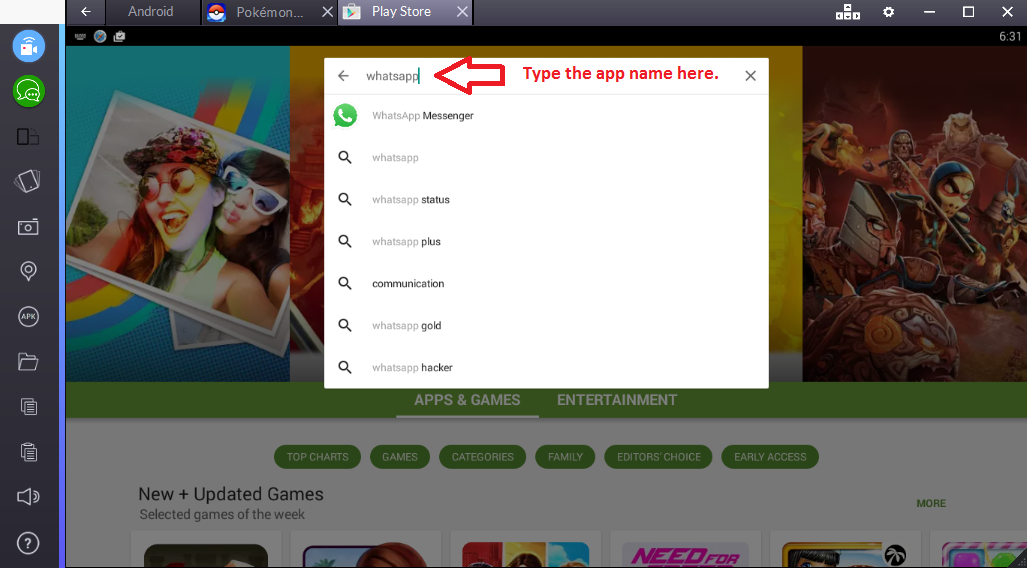
Task: Click the location pin sidebar icon
Action: (28, 271)
